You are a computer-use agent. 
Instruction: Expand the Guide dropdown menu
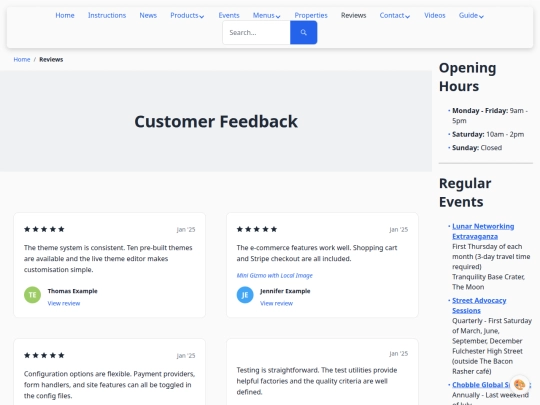pos(471,15)
